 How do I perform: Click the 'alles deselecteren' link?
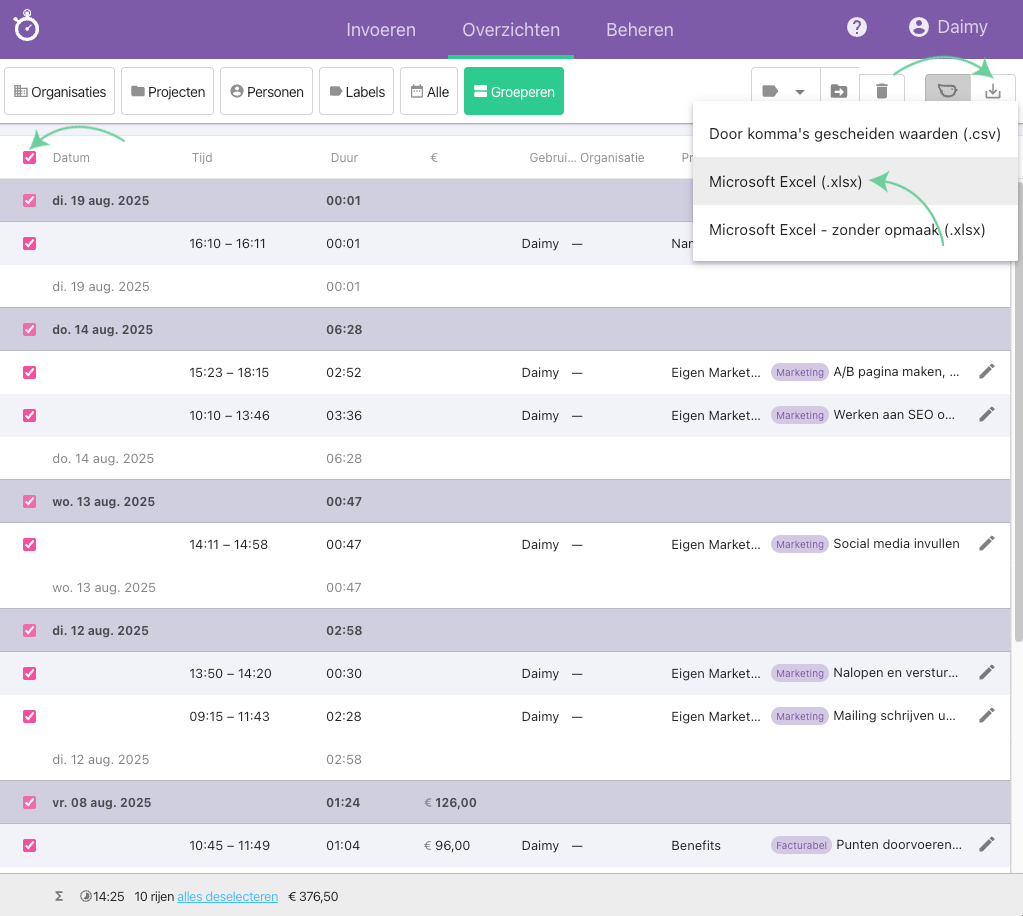pyautogui.click(x=227, y=897)
